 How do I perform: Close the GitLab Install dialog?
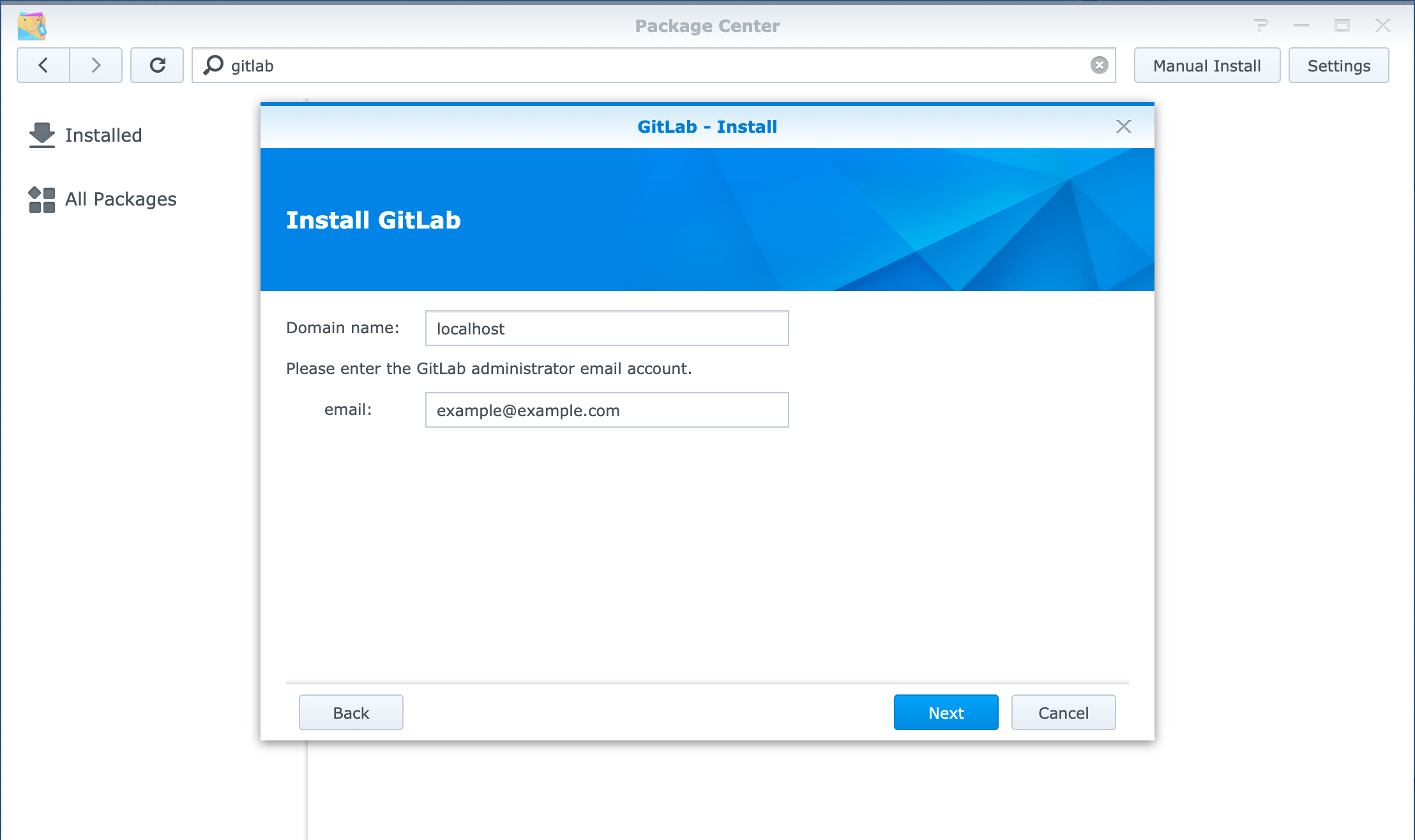[x=1123, y=126]
